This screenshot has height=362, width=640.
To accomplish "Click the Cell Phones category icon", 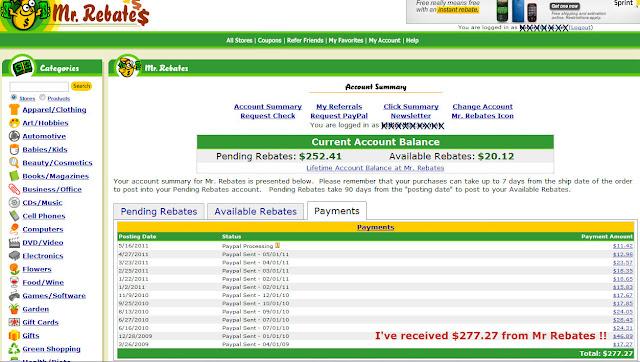I will coord(14,215).
